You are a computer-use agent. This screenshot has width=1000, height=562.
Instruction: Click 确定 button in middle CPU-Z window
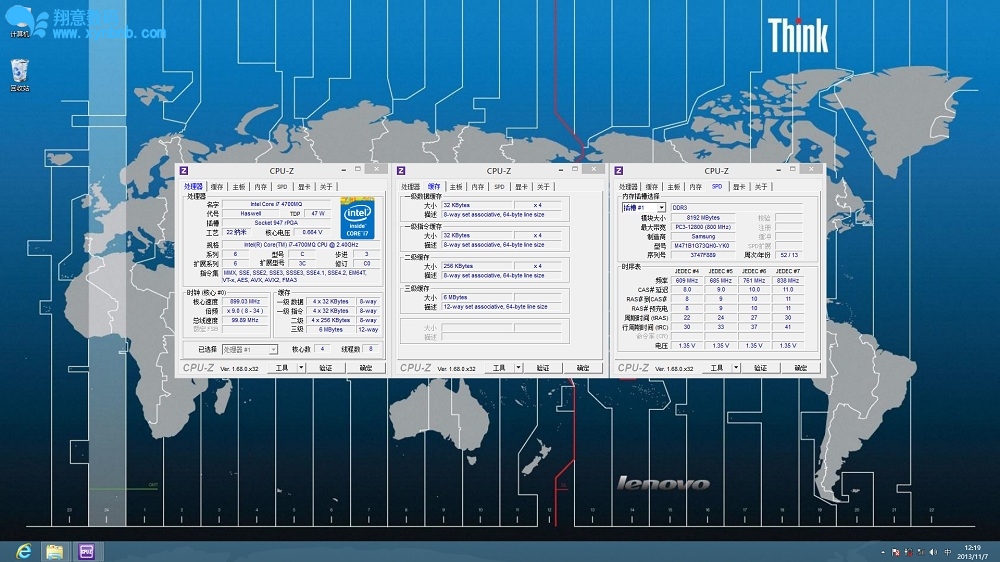coord(584,368)
